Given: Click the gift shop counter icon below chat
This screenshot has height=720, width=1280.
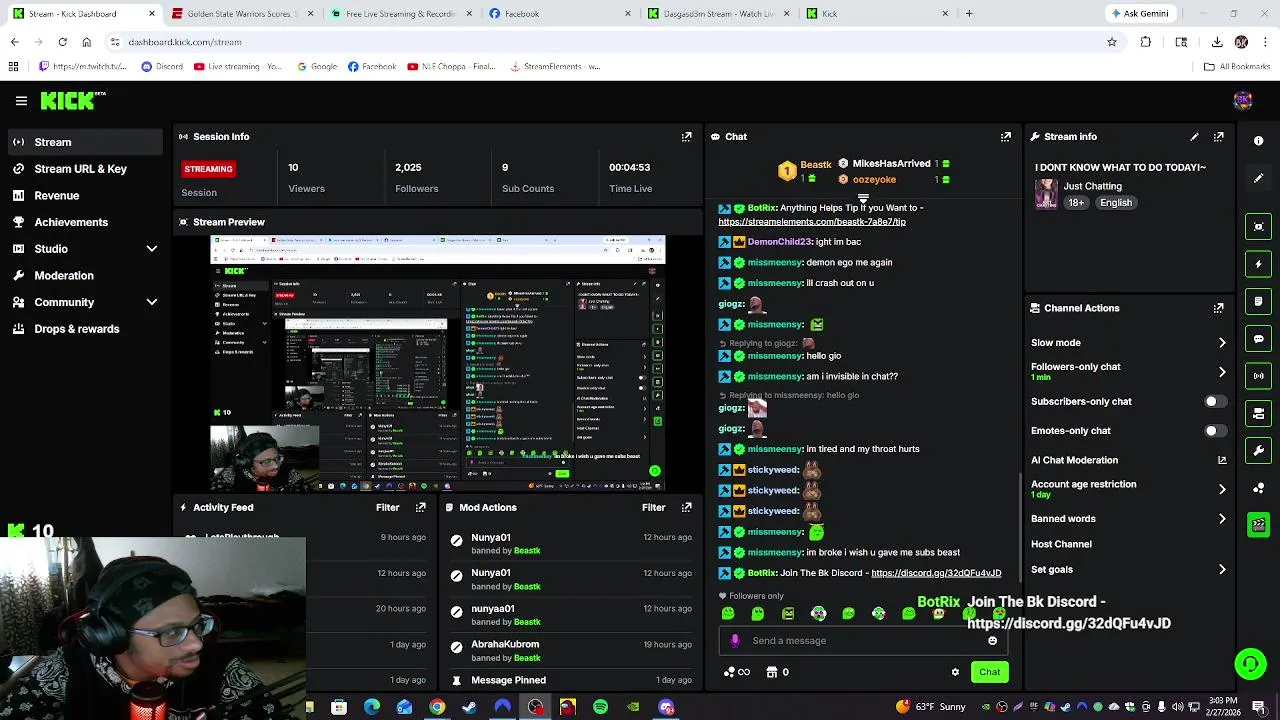Looking at the screenshot, I should click(777, 672).
